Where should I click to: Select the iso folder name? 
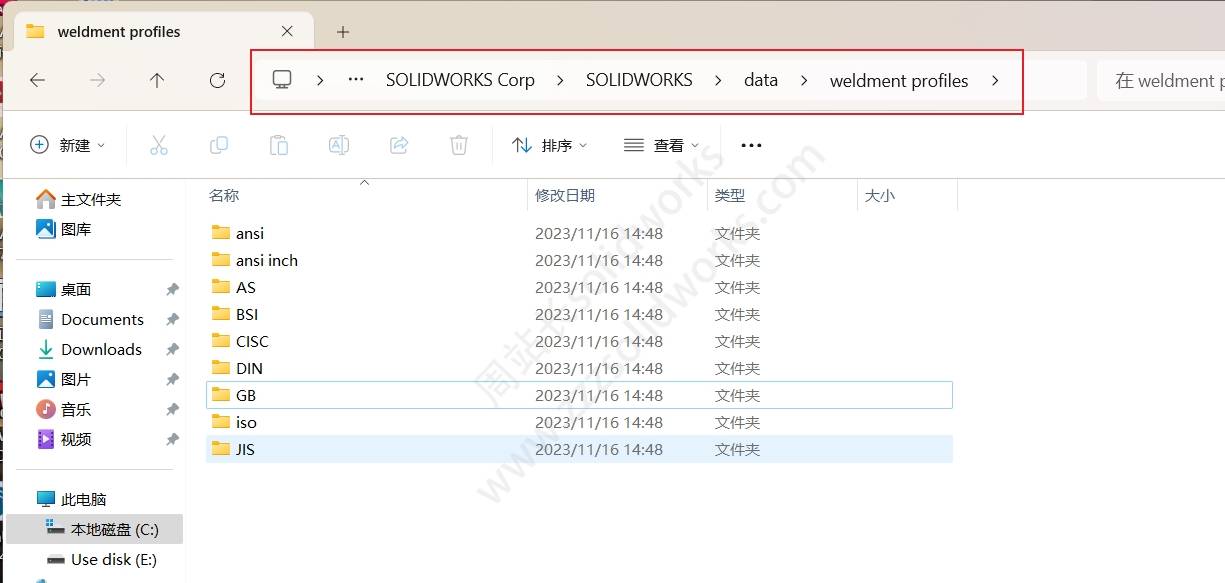(246, 422)
